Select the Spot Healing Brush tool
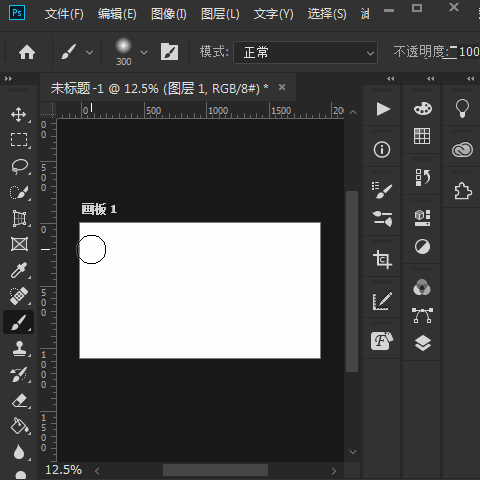The height and width of the screenshot is (480, 480). (19, 296)
